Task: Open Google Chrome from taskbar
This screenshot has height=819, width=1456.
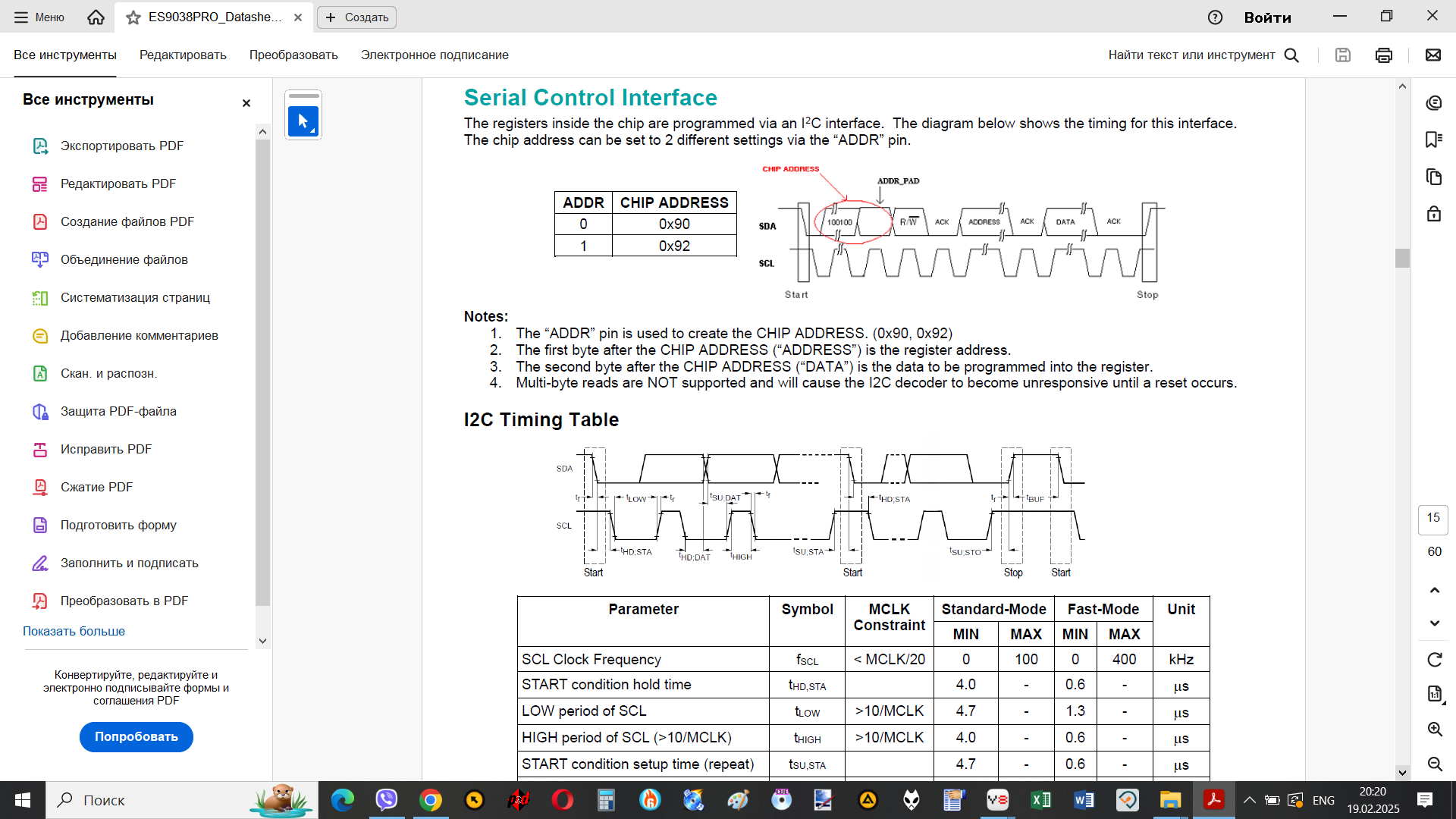Action: (430, 800)
